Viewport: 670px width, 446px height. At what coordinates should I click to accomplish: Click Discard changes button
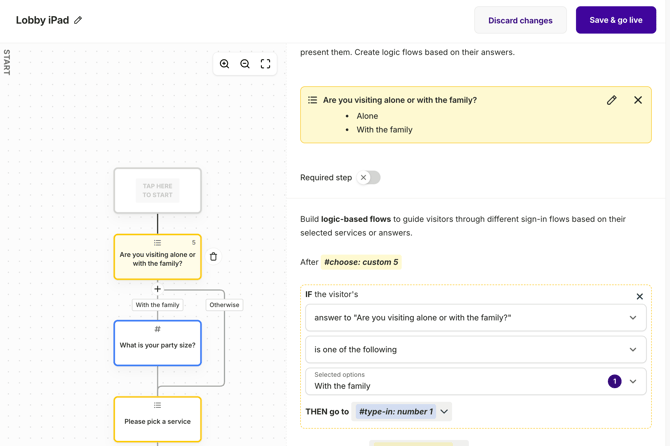point(520,20)
